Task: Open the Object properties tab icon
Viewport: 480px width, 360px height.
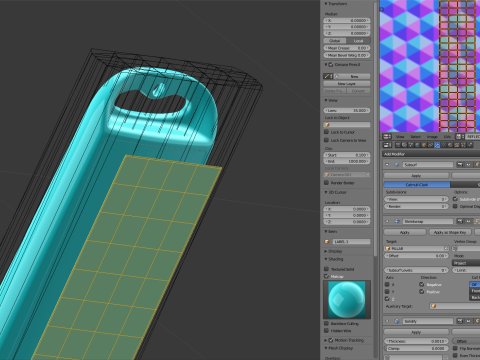Action: pyautogui.click(x=424, y=145)
